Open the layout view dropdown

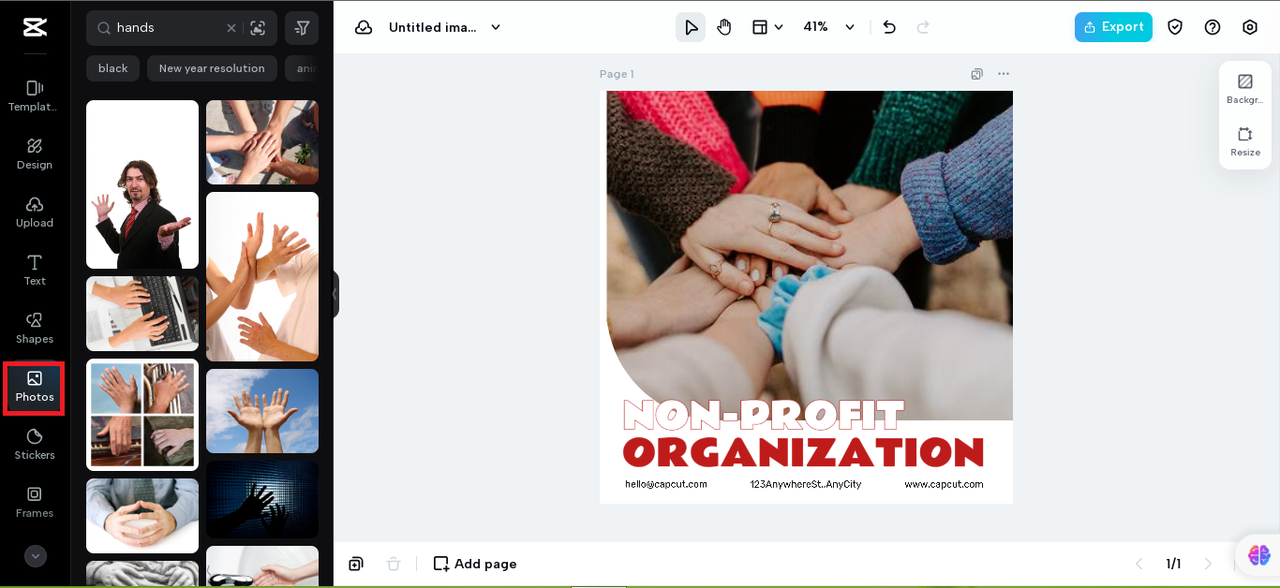point(767,27)
